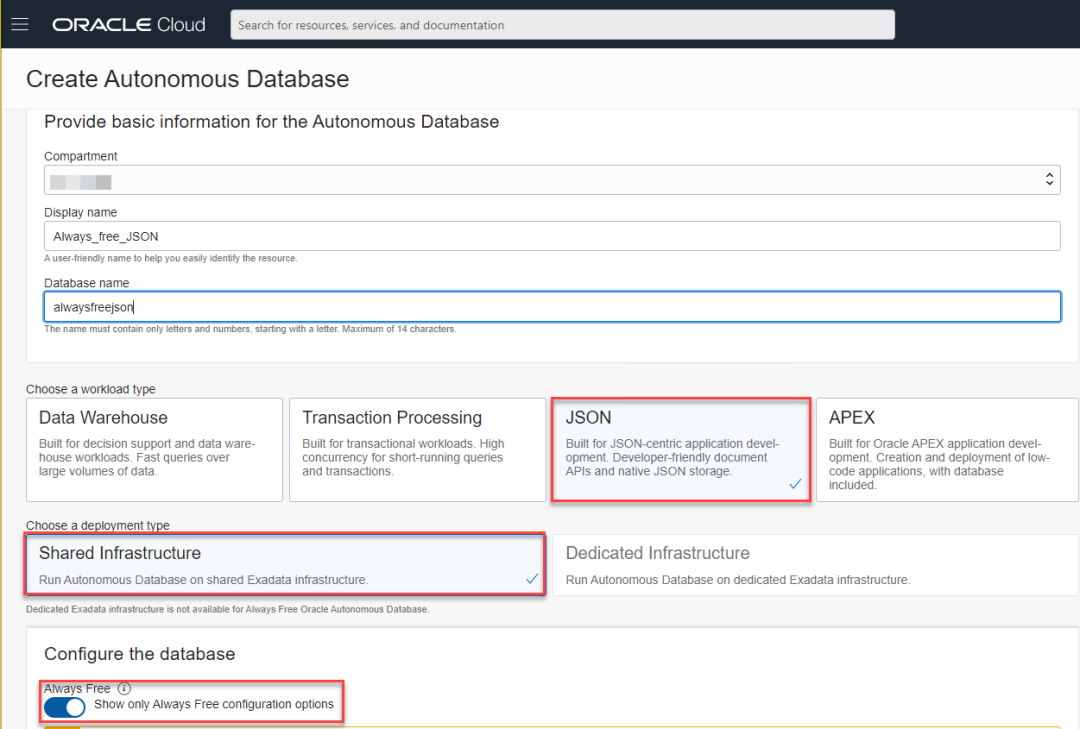
Task: Click the Dedicated Exadata not available note
Action: [227, 610]
